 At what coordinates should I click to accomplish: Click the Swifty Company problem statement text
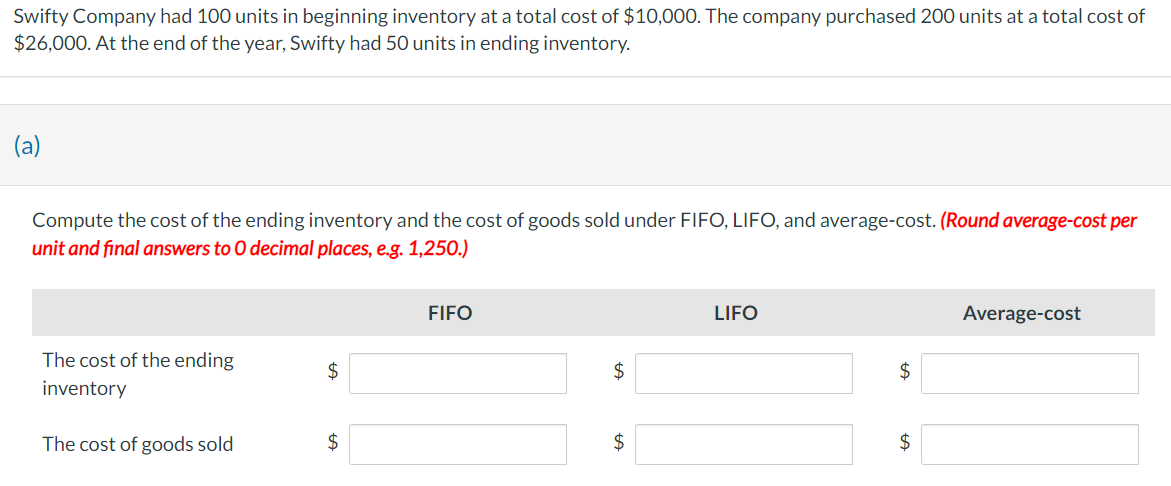580,31
